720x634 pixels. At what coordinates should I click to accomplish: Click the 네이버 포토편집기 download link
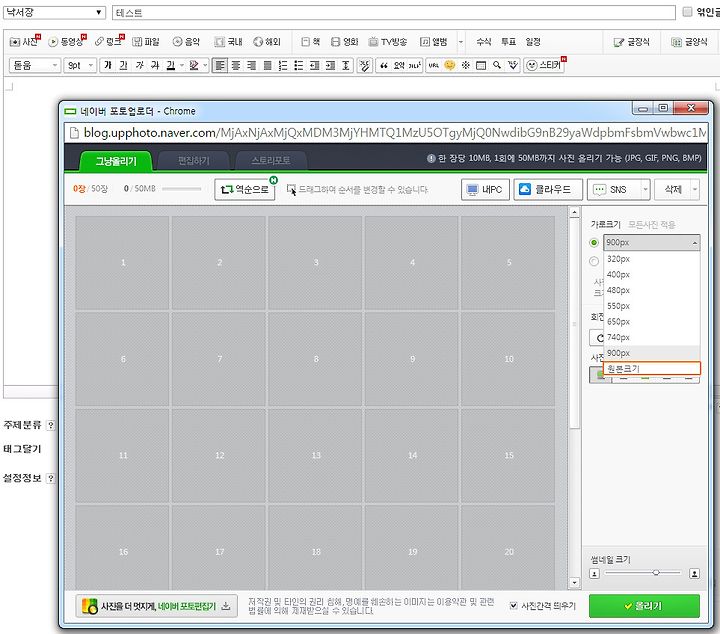157,606
